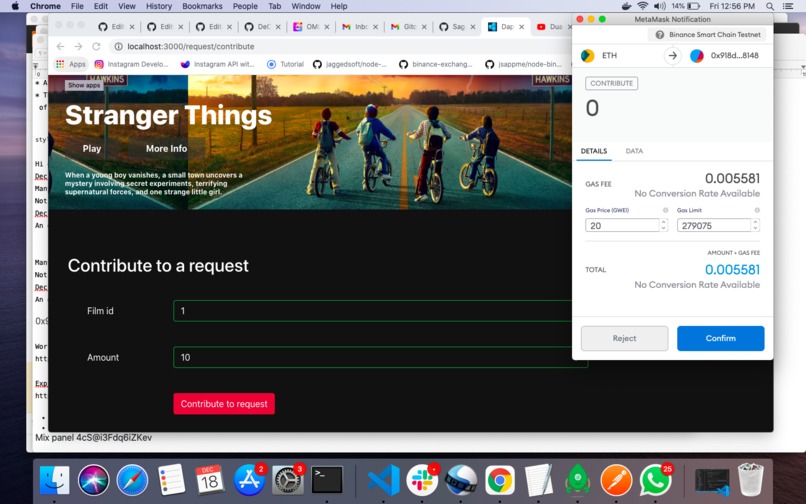This screenshot has width=806, height=504.
Task: Open Reminders from the dock
Action: [171, 480]
